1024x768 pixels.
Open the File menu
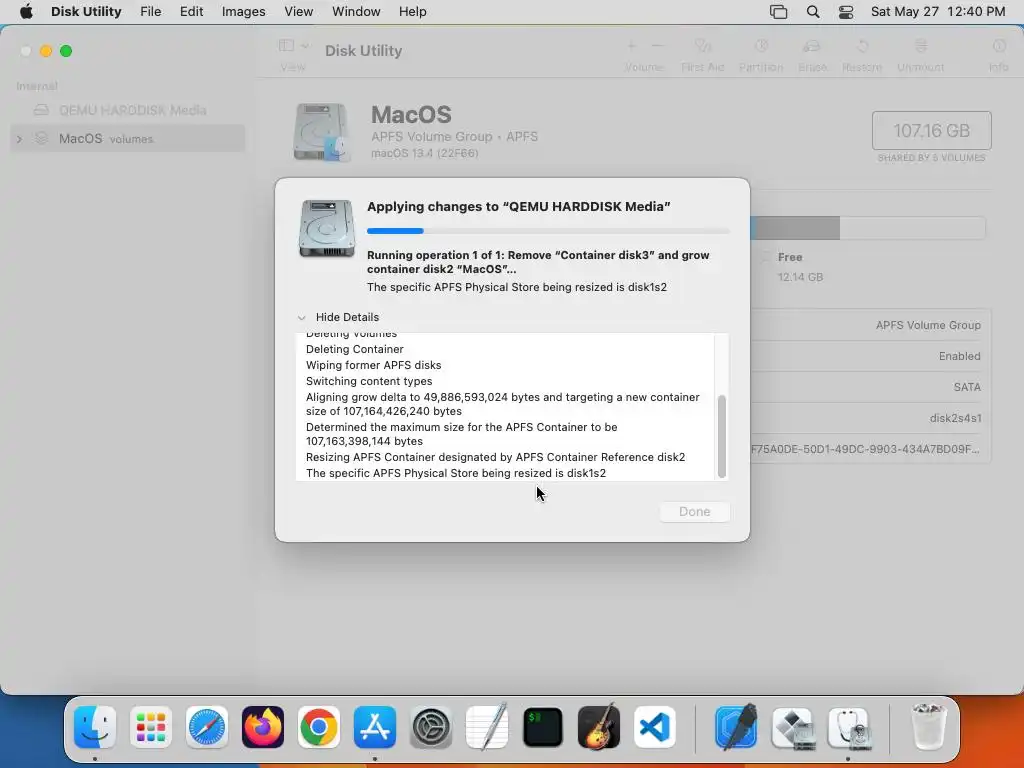(150, 12)
